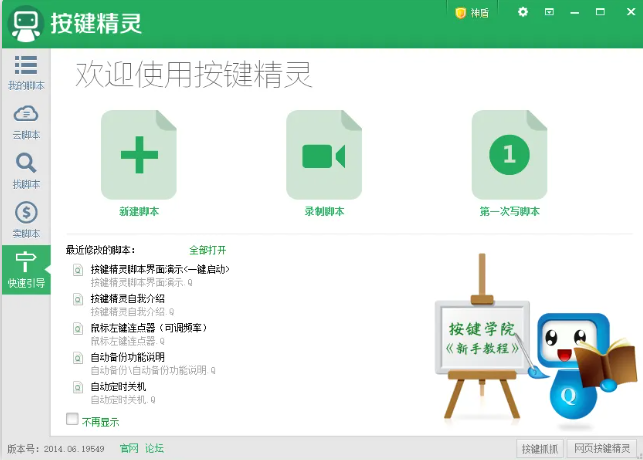Click file icon beside 自动定时关机
The width and height of the screenshot is (643, 460).
(x=78, y=387)
